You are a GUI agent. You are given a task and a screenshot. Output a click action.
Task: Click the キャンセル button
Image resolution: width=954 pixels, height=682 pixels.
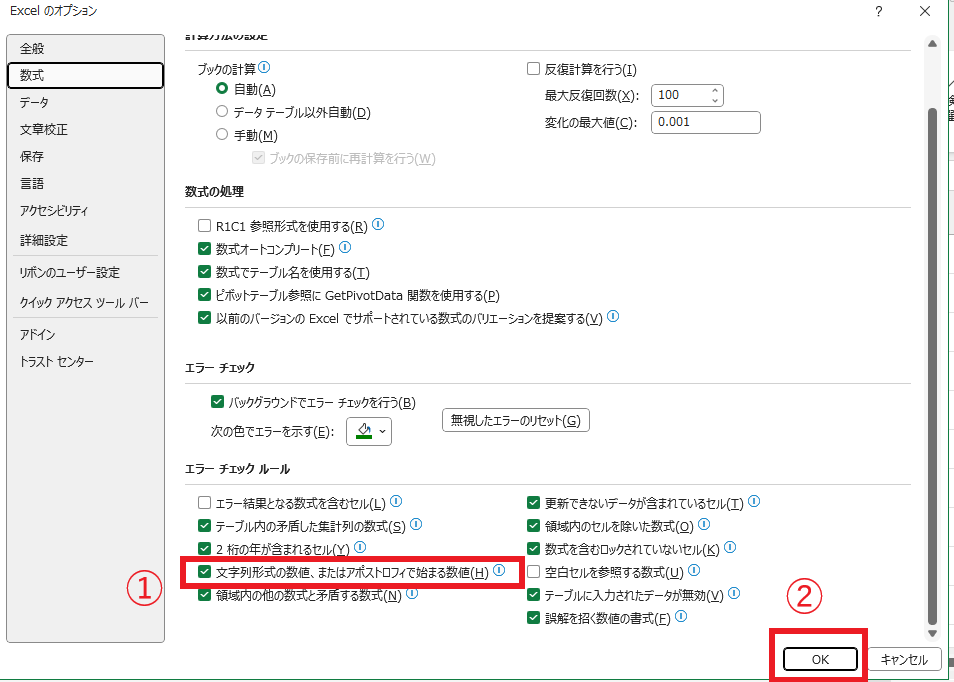pyautogui.click(x=904, y=659)
